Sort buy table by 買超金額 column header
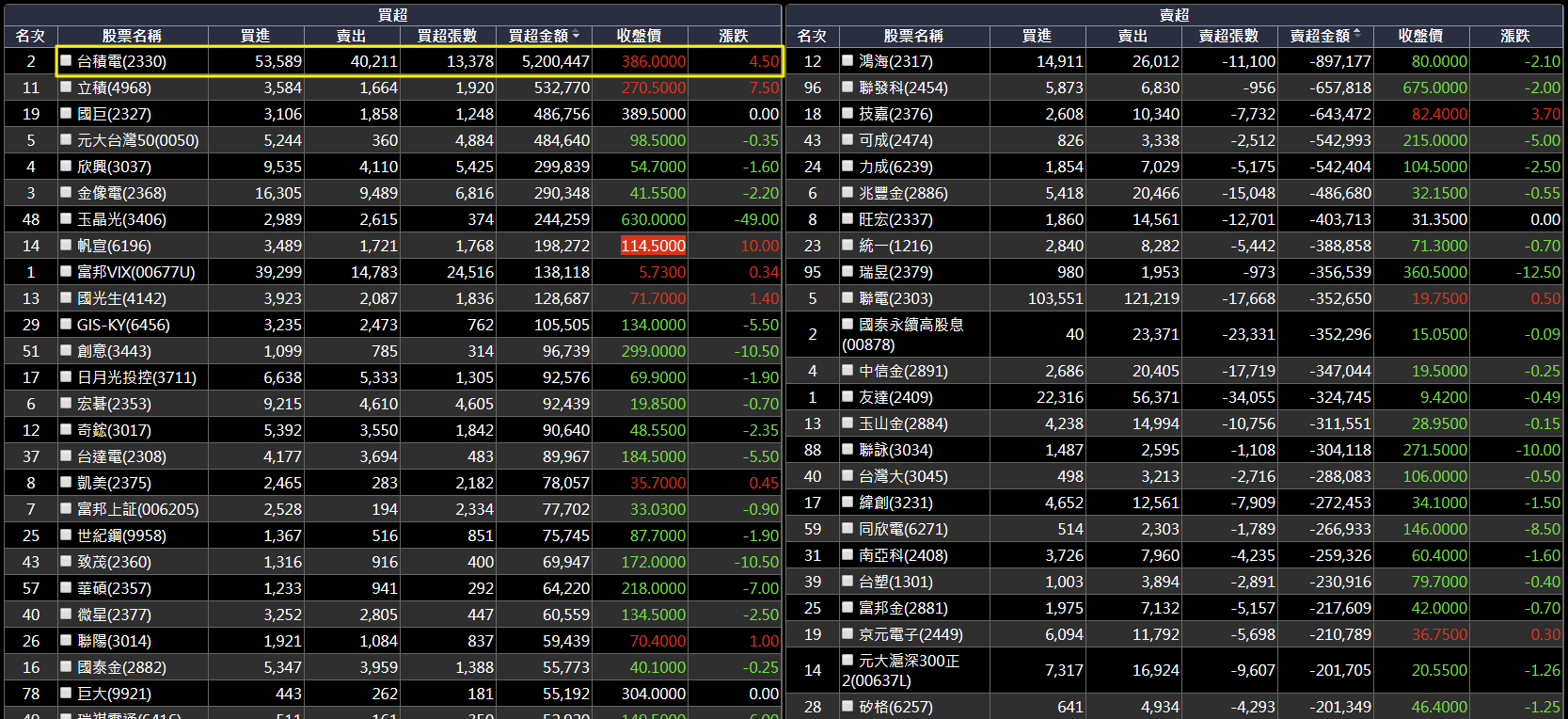Image resolution: width=1568 pixels, height=719 pixels. pos(544,36)
